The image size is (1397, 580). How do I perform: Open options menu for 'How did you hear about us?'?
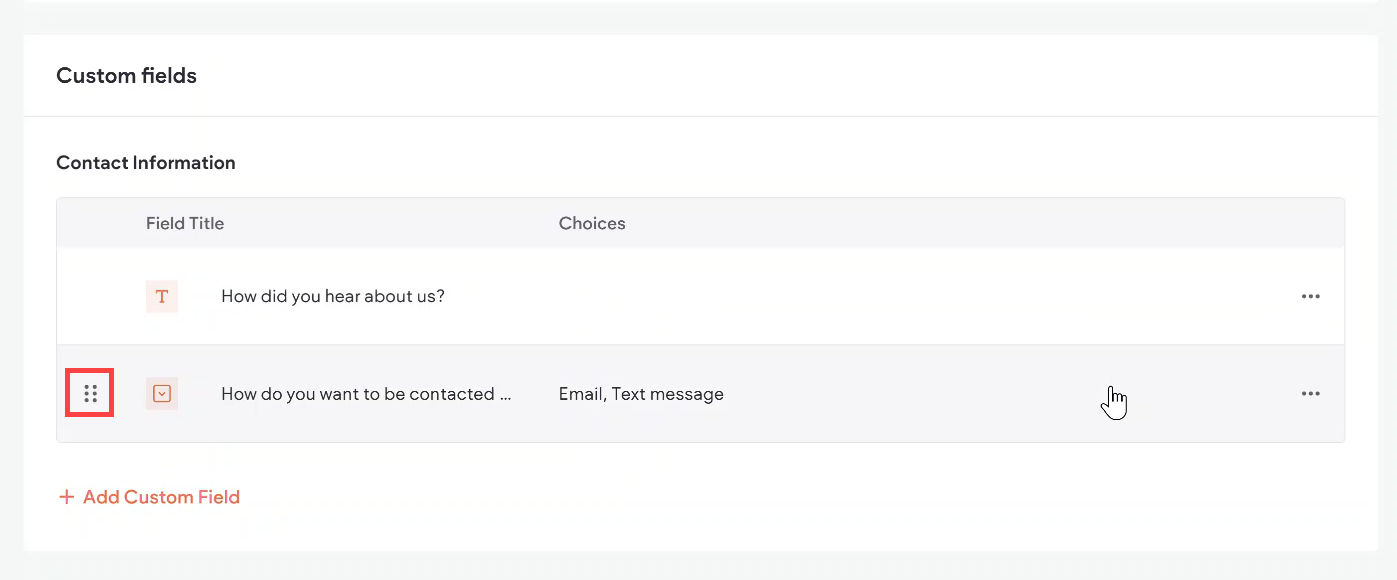[1310, 297]
